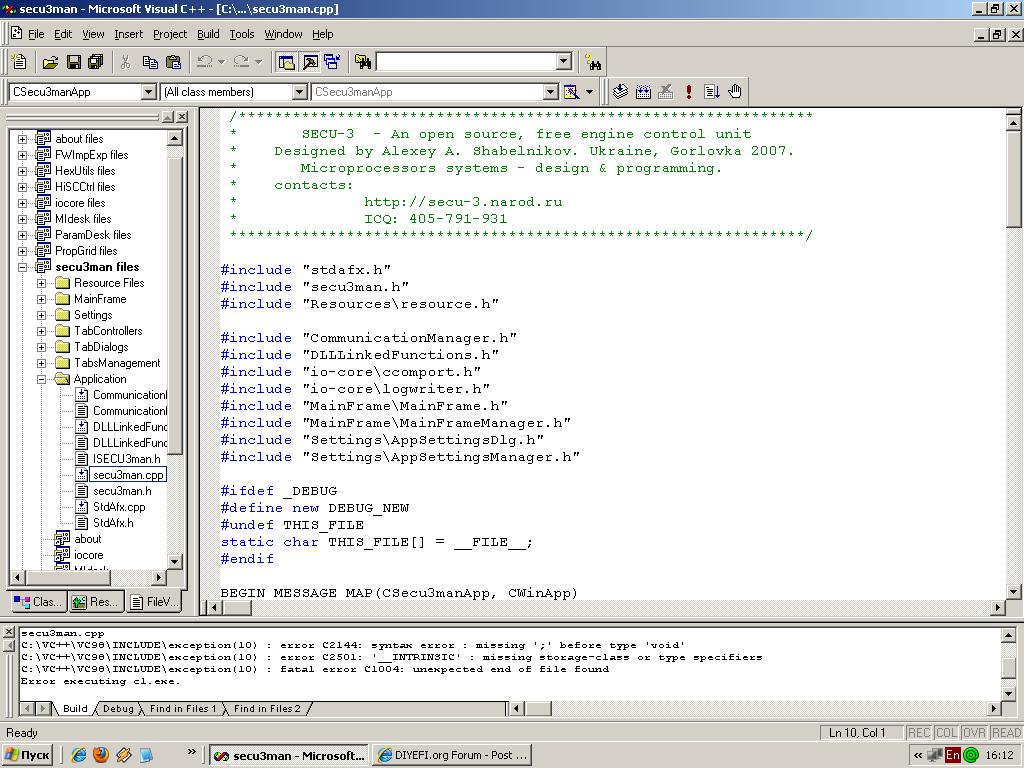Viewport: 1024px width, 768px height.
Task: Click the Insert/Remove Breakpoint hand icon
Action: pos(735,92)
